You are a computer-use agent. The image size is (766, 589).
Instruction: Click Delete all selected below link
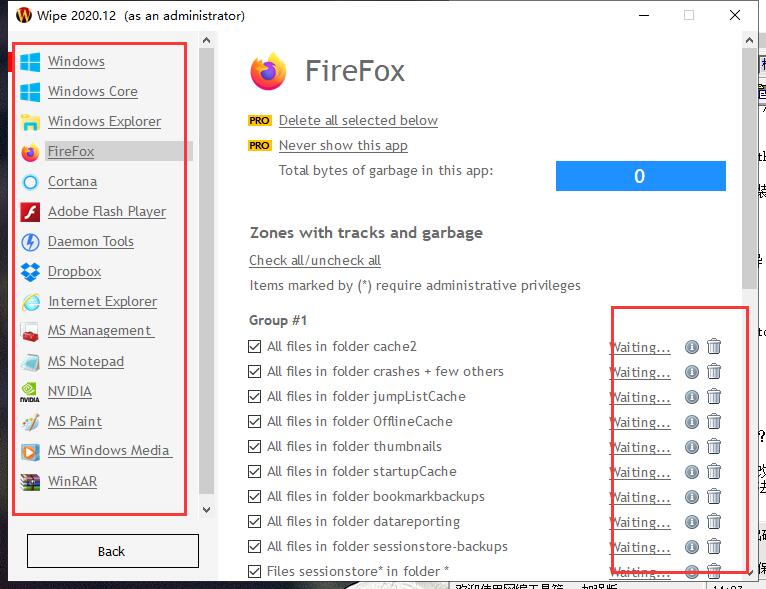pos(358,121)
